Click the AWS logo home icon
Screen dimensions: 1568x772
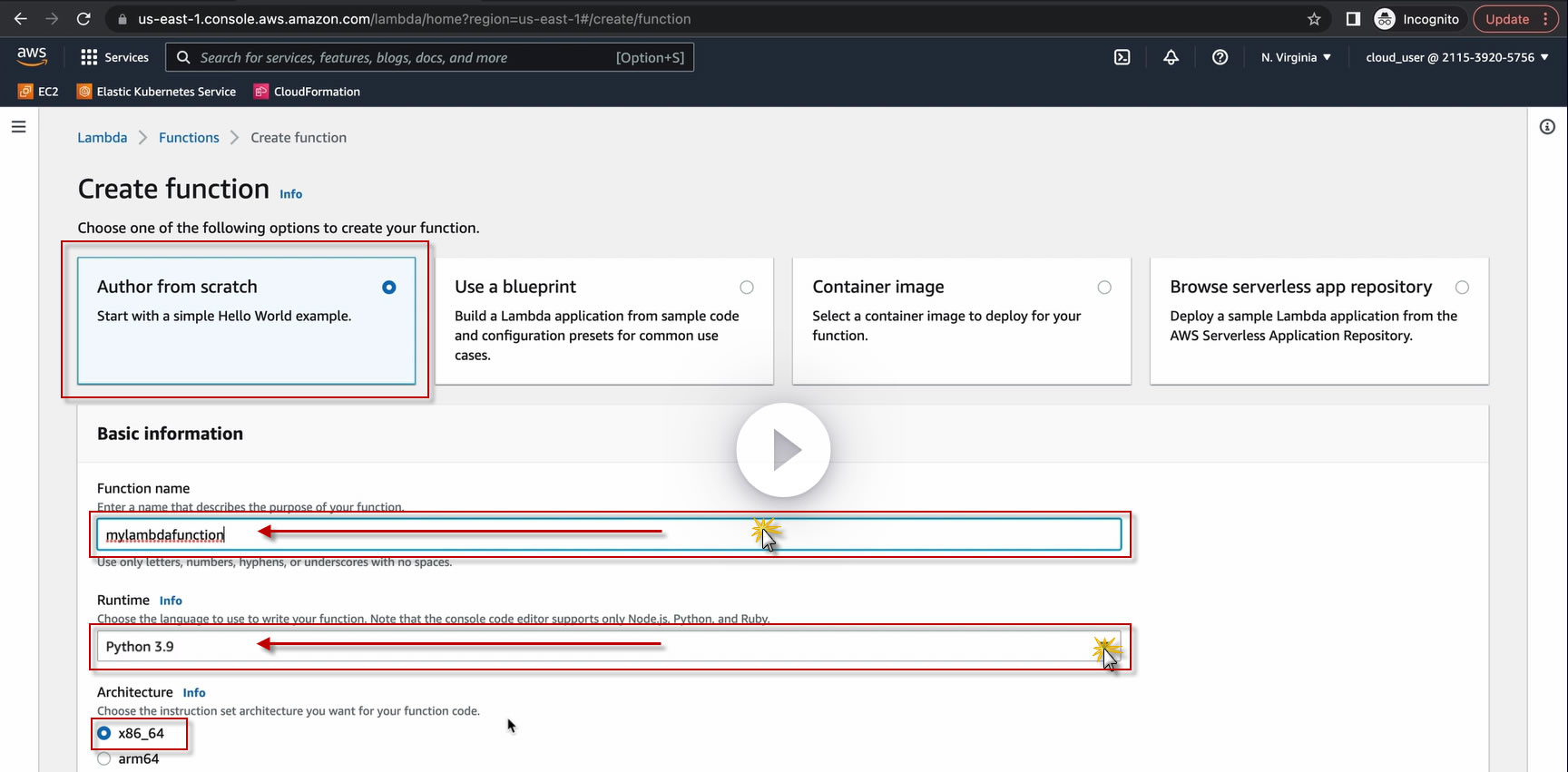point(32,56)
